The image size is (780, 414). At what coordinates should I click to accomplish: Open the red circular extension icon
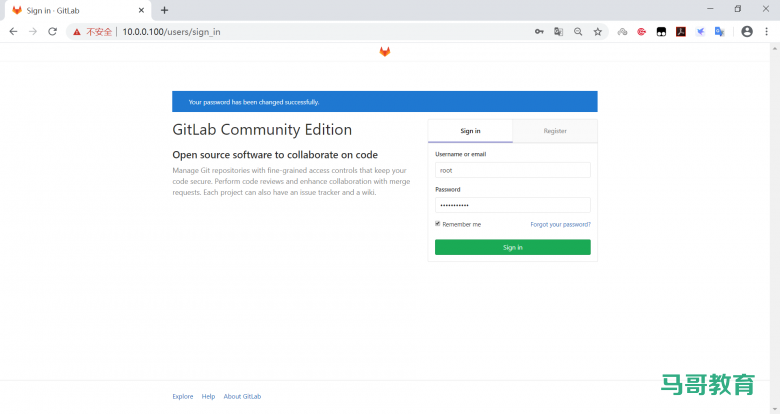coord(642,31)
